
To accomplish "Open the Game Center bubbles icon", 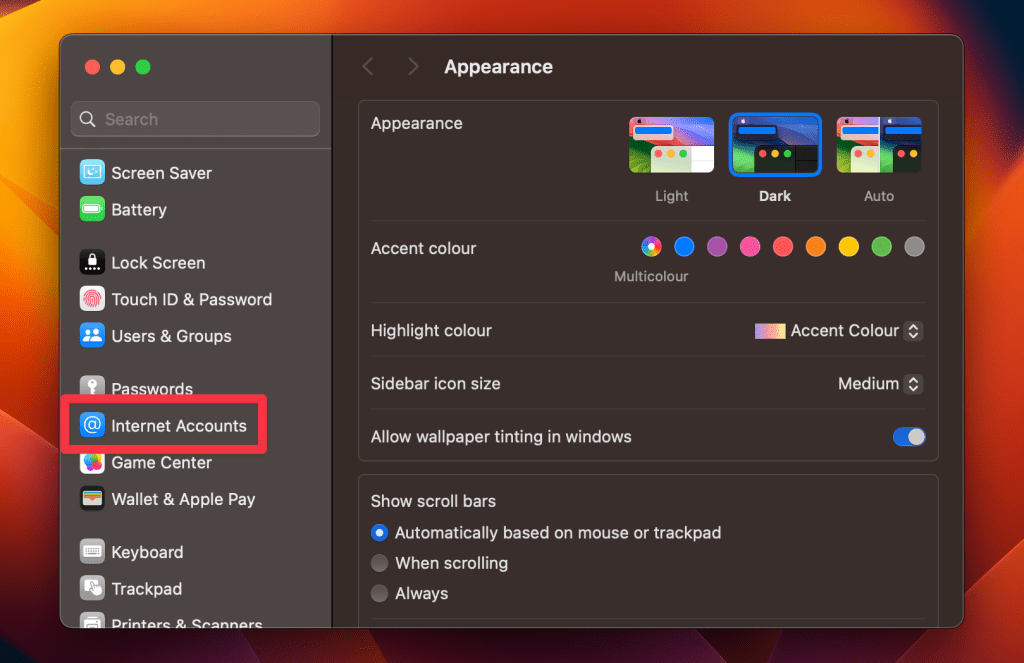I will 92,462.
